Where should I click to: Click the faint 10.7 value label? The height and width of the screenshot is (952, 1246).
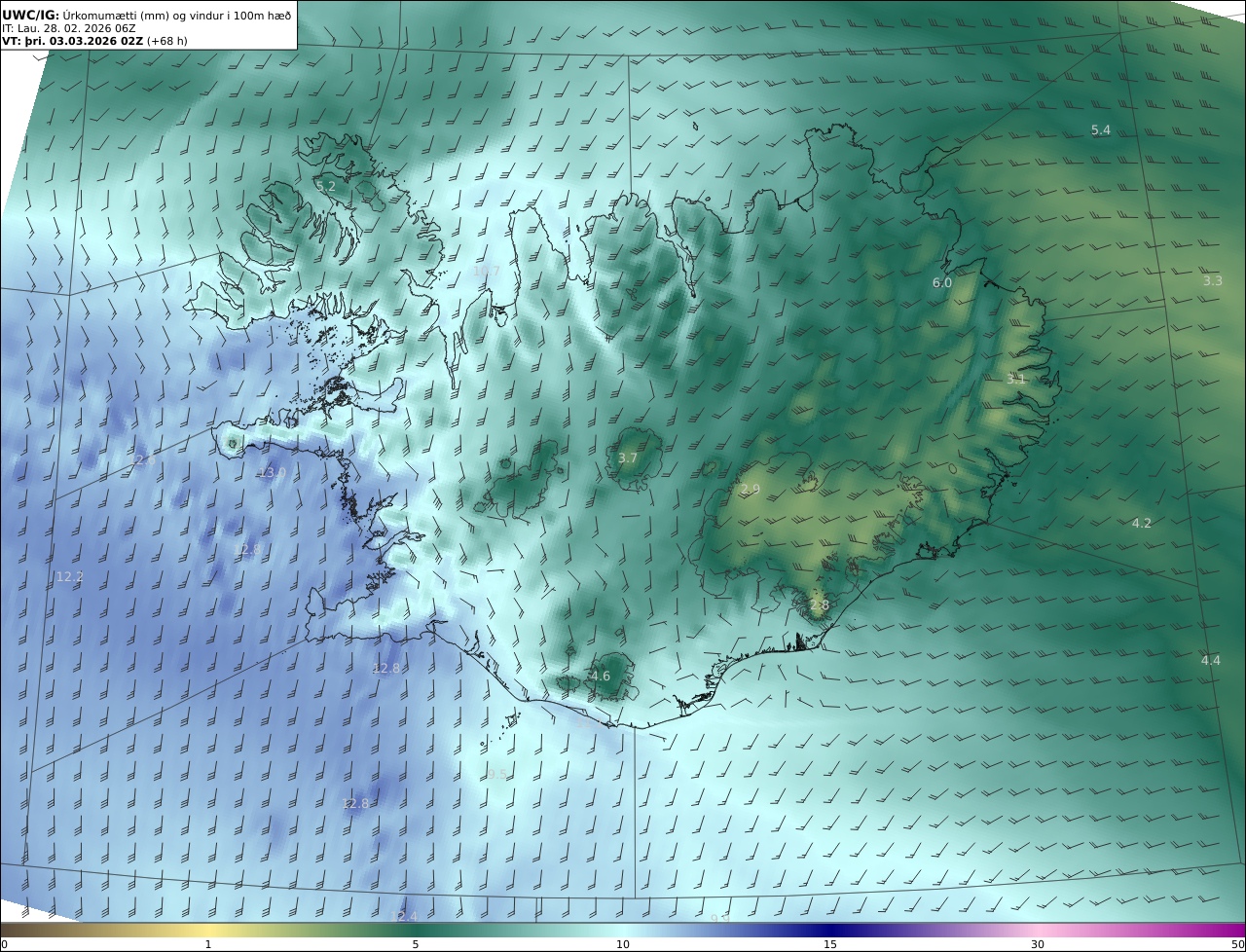click(x=486, y=271)
